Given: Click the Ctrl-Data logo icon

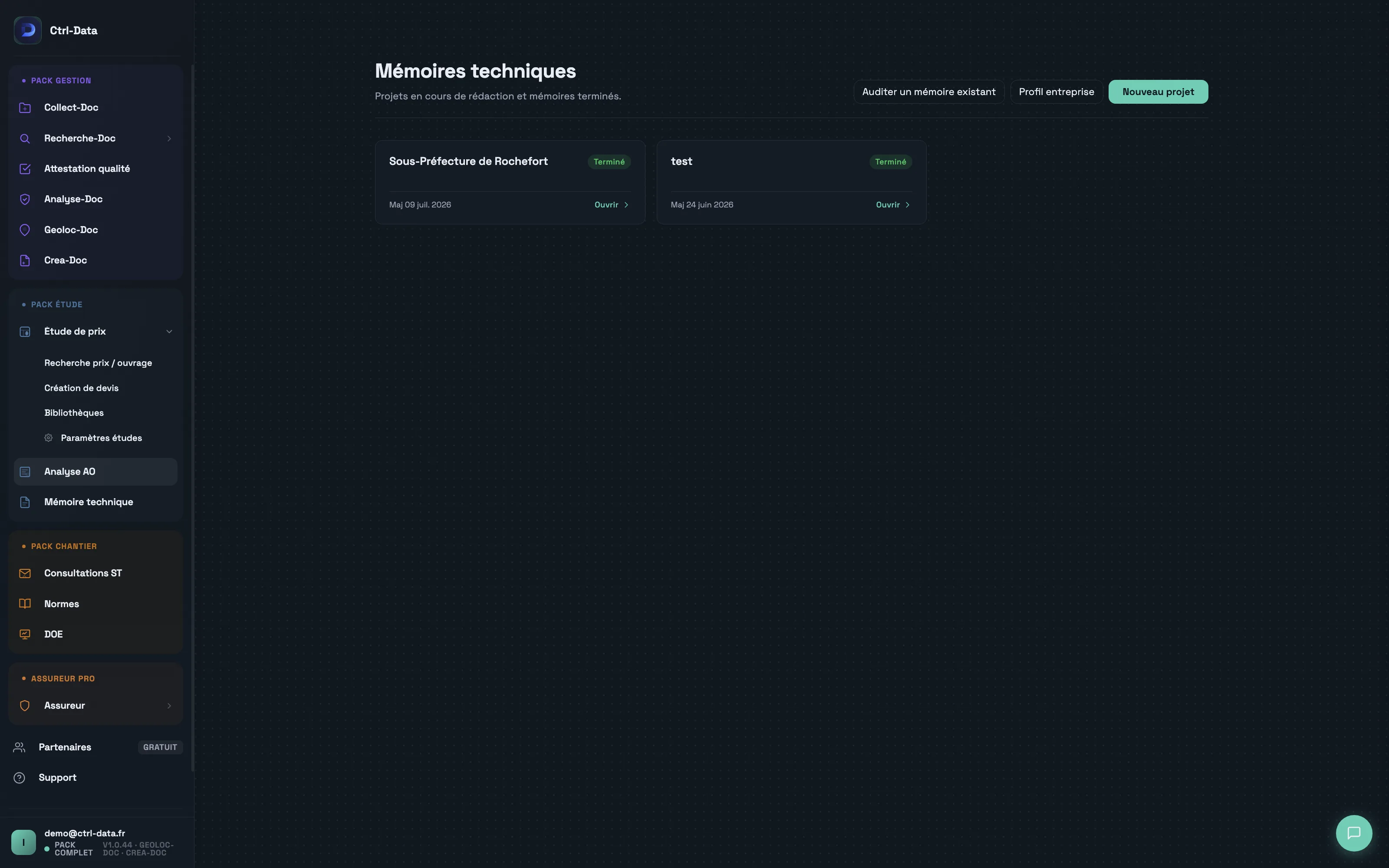Looking at the screenshot, I should tap(27, 30).
